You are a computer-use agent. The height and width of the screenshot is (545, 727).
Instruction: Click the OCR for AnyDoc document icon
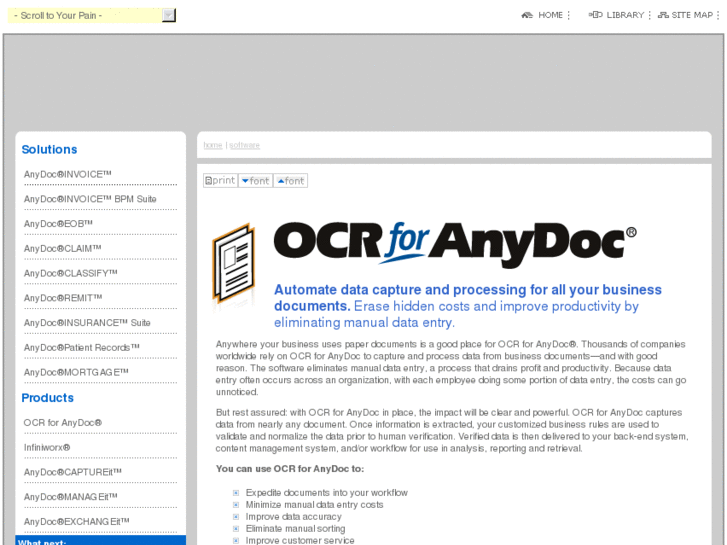pyautogui.click(x=234, y=263)
